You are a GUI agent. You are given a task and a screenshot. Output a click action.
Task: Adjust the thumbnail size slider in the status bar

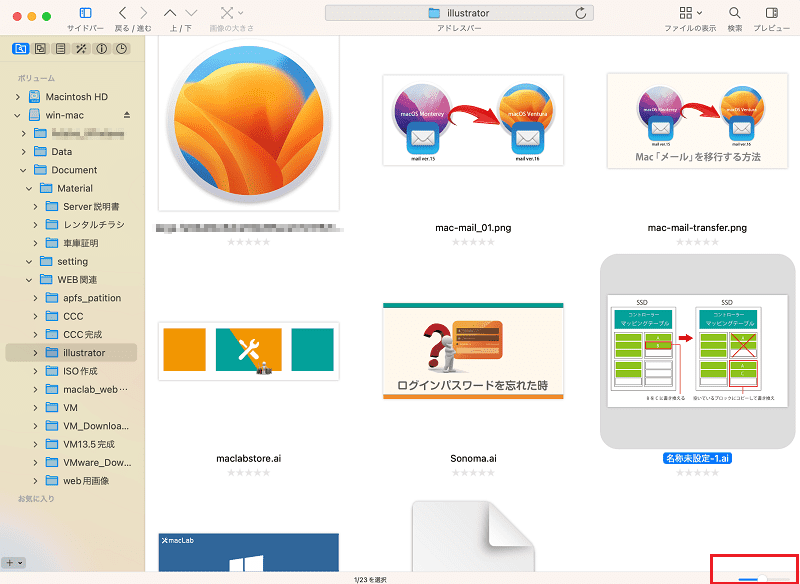(x=762, y=578)
